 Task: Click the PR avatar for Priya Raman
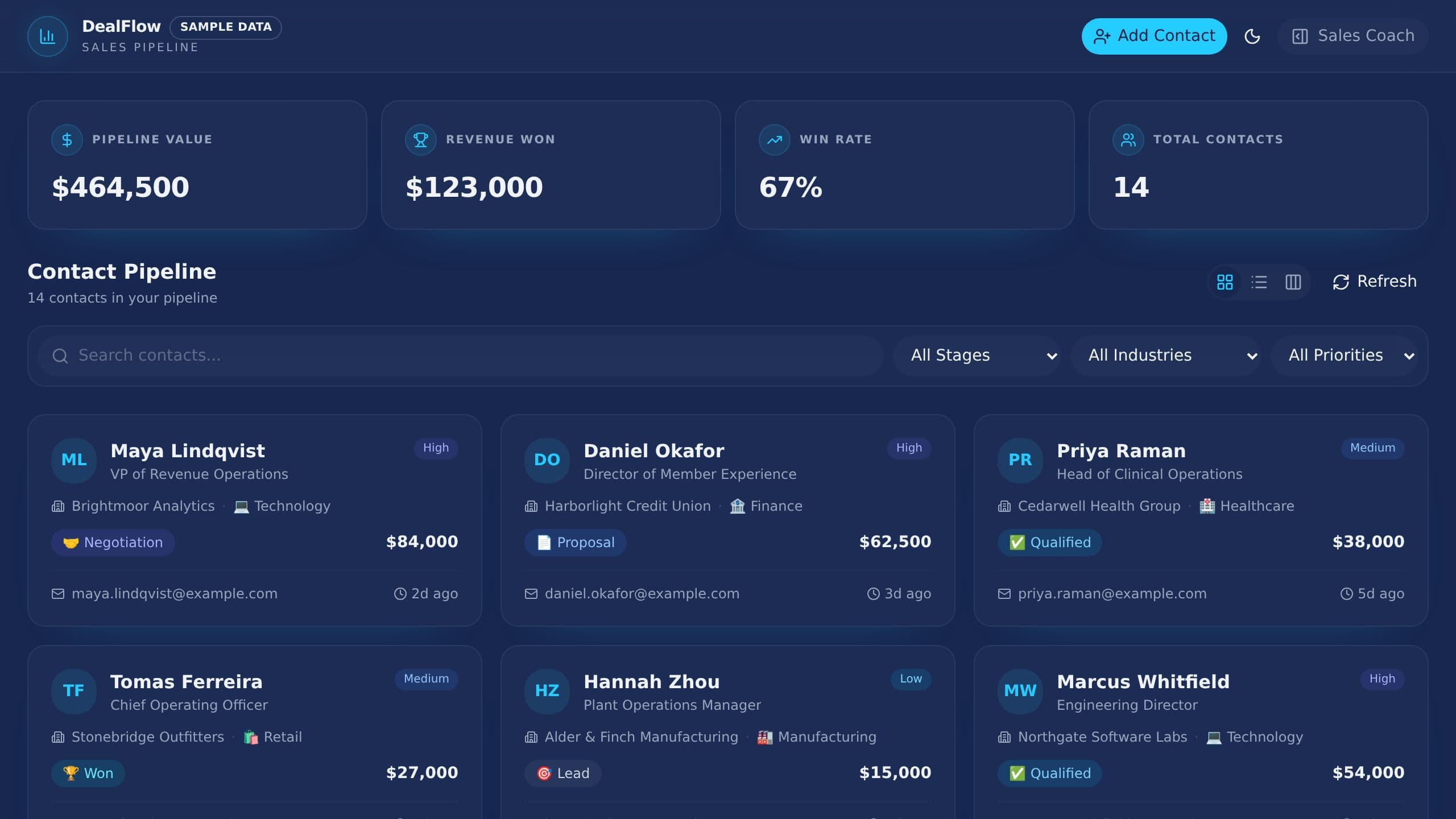click(1020, 460)
